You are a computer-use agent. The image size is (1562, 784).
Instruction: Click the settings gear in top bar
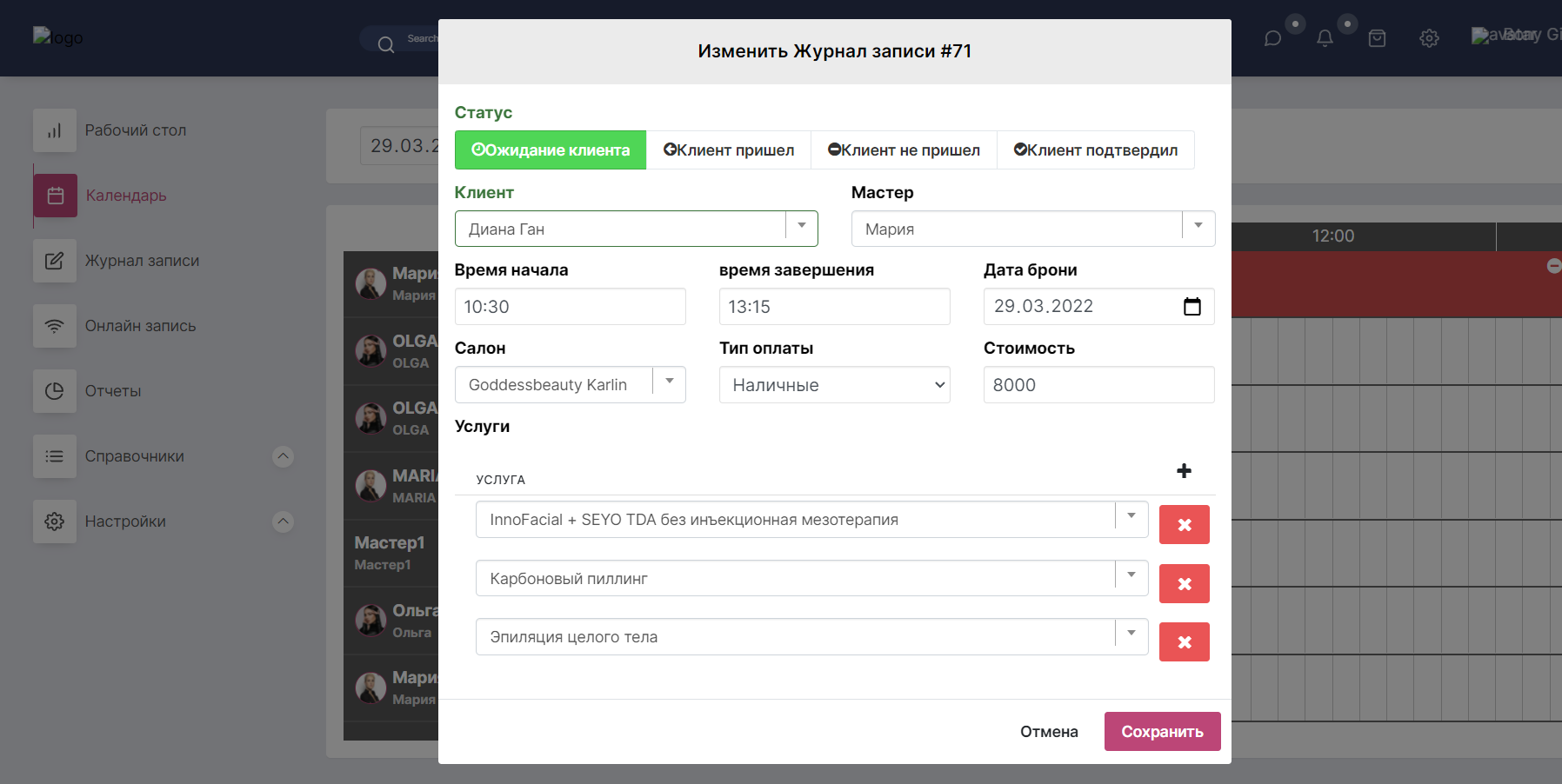point(1429,38)
